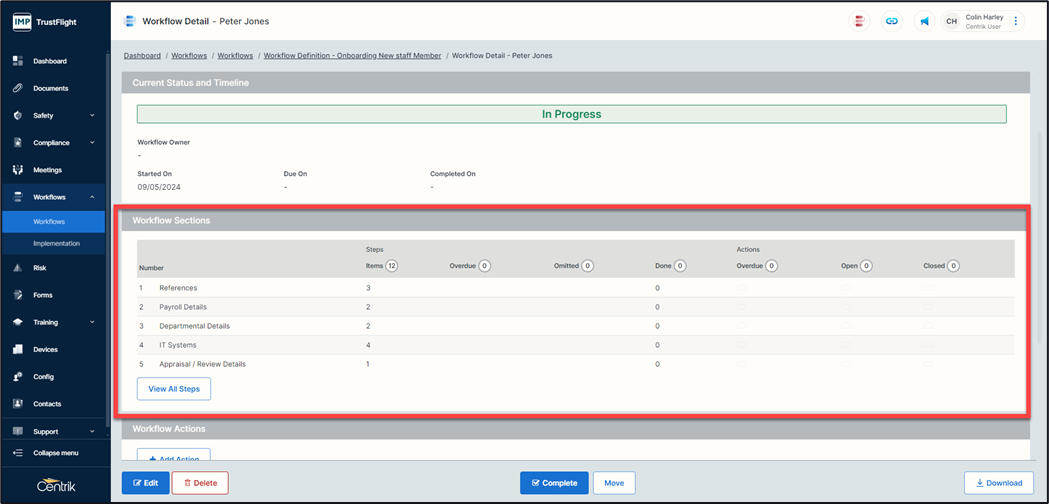Viewport: 1049px width, 504px height.
Task: Expand the Safety sidebar menu
Action: point(92,116)
